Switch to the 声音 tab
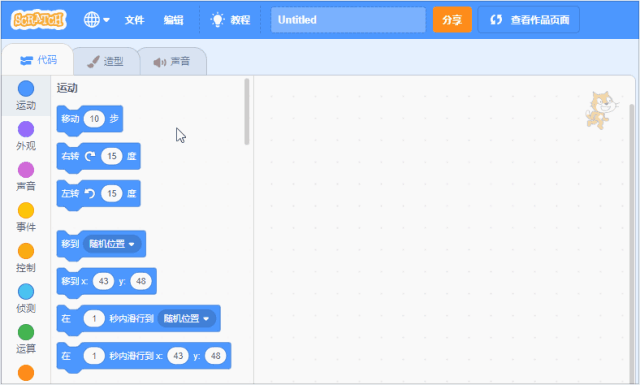 point(172,62)
